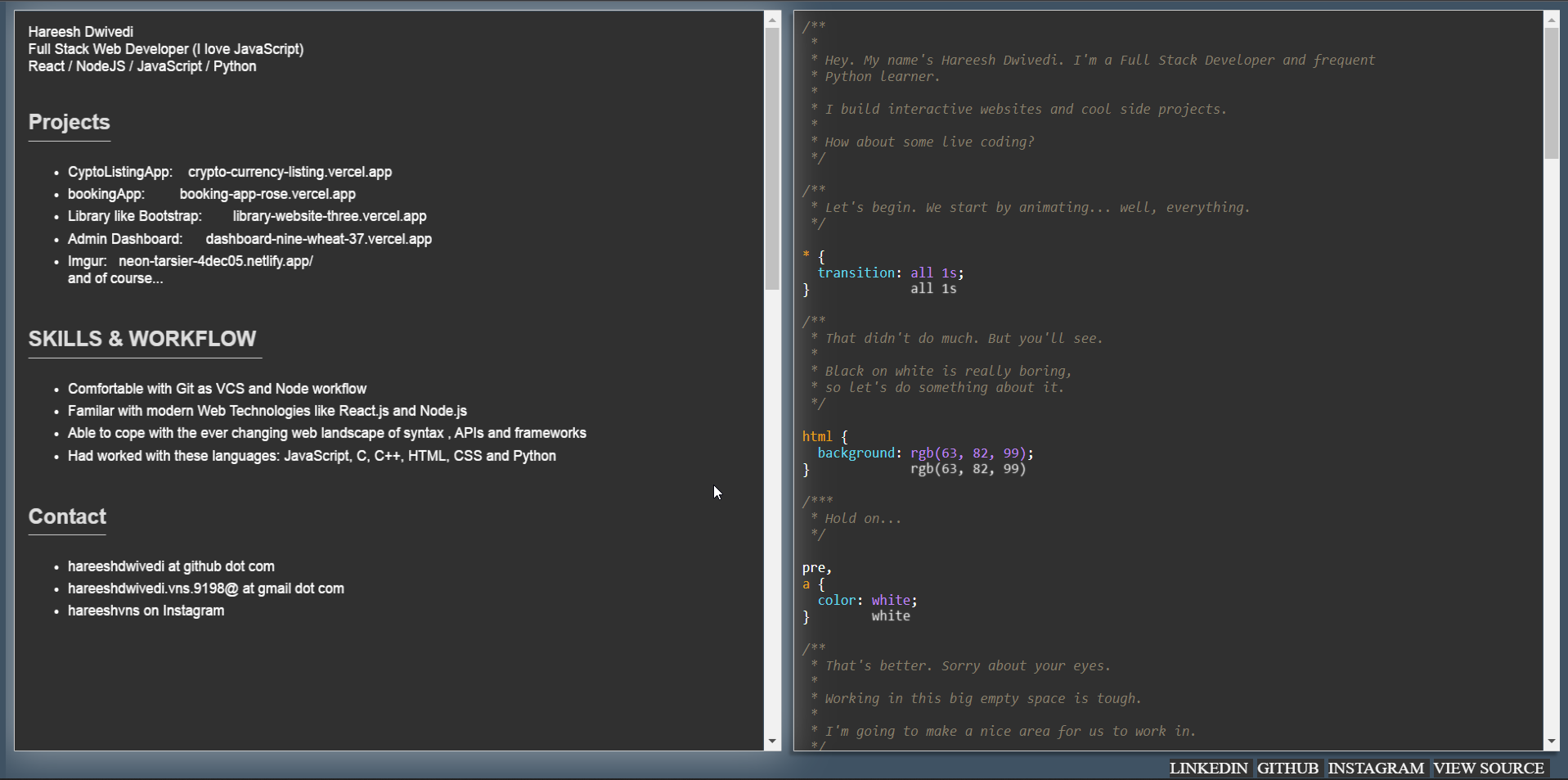Open the GITHUB footer link
The image size is (1568, 780).
pos(1287,768)
